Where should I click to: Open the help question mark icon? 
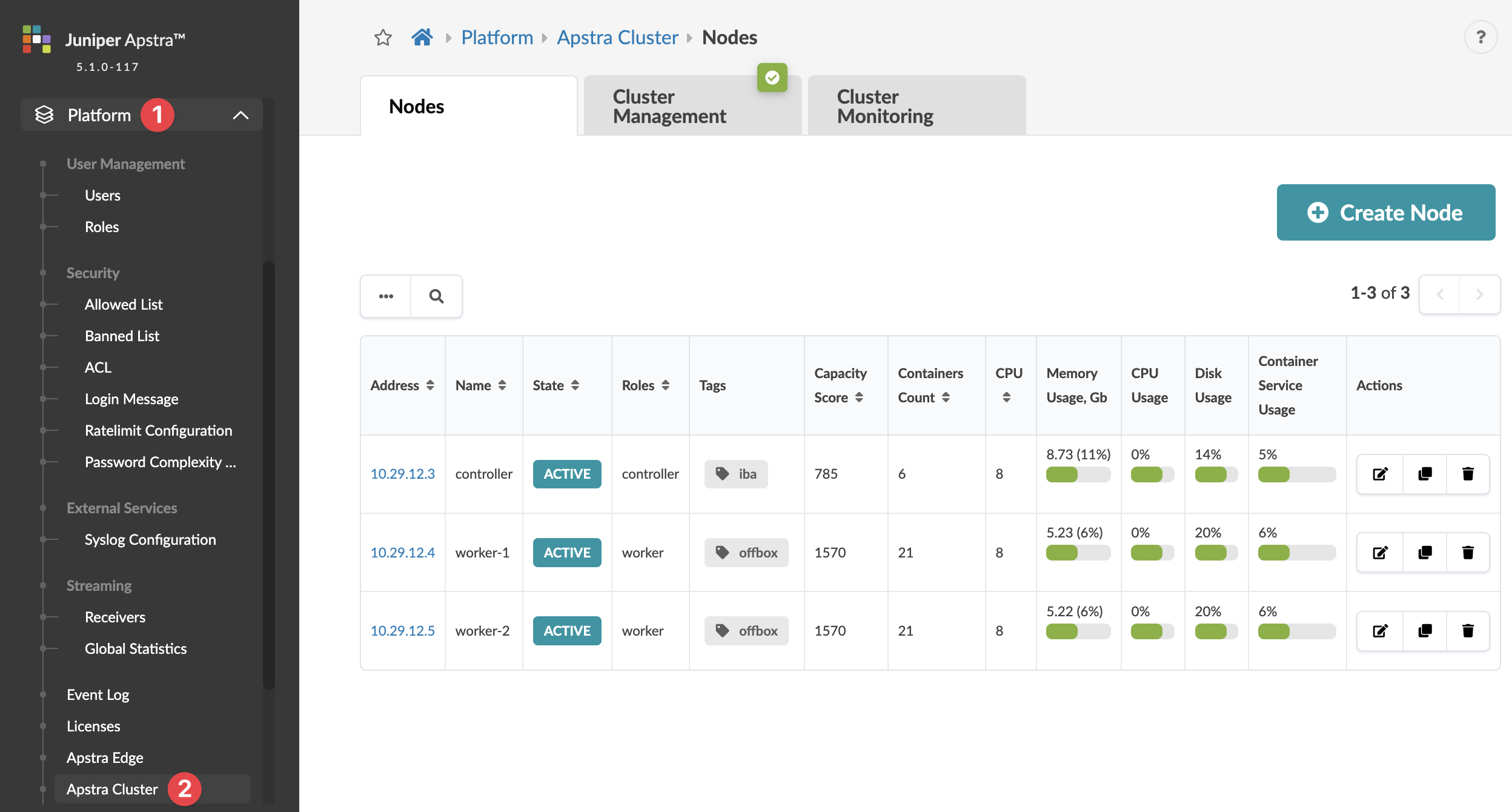tap(1480, 38)
